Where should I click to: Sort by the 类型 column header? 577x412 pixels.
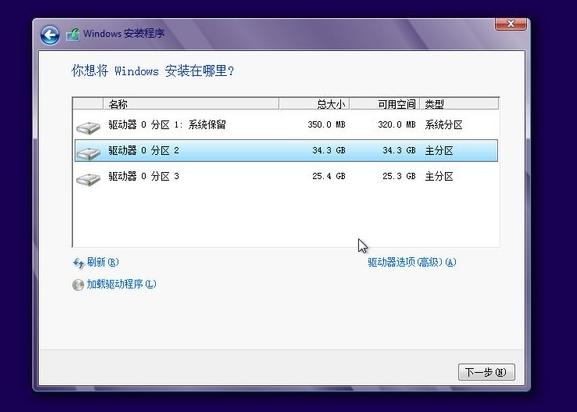(x=459, y=104)
